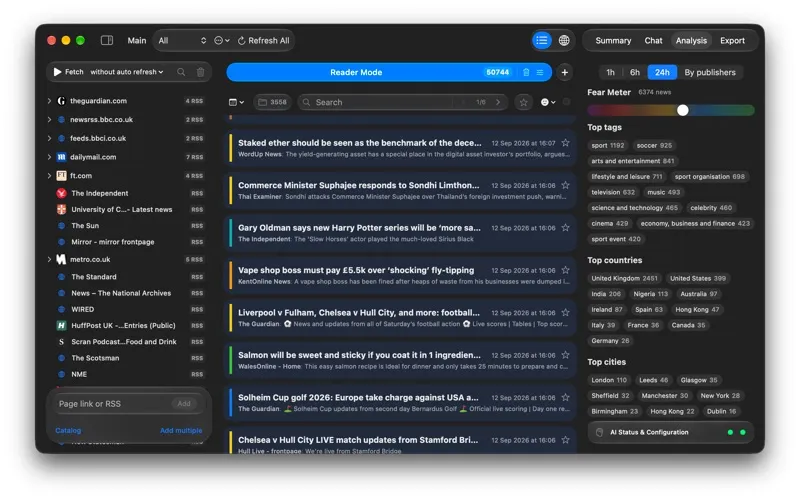Select By publishers view

(710, 72)
